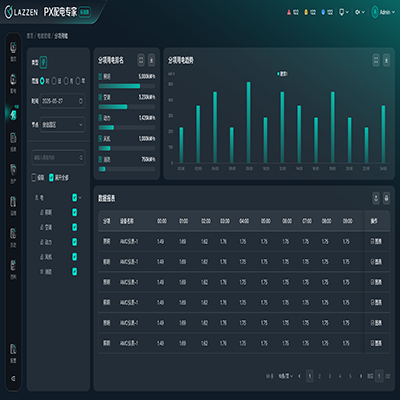Click the download icon on trend chart
The height and width of the screenshot is (400, 400).
(x=386, y=60)
